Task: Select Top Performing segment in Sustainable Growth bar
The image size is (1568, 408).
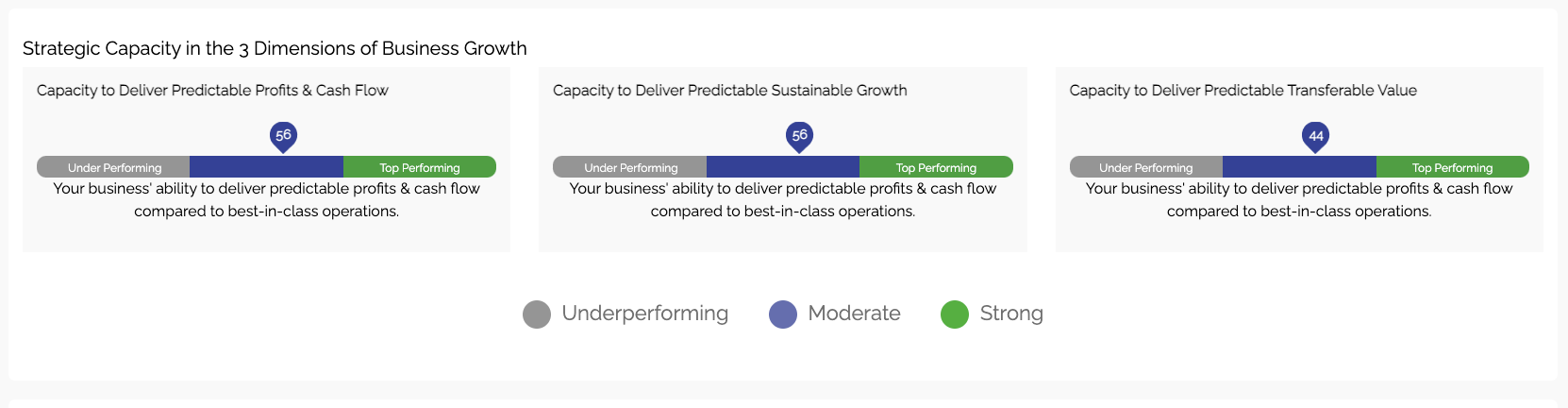Action: [936, 167]
